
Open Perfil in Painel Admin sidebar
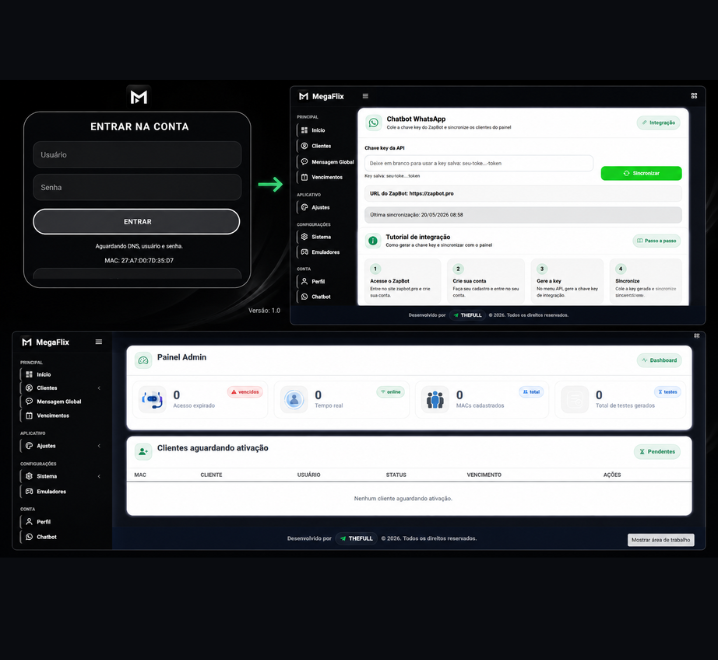coord(38,521)
